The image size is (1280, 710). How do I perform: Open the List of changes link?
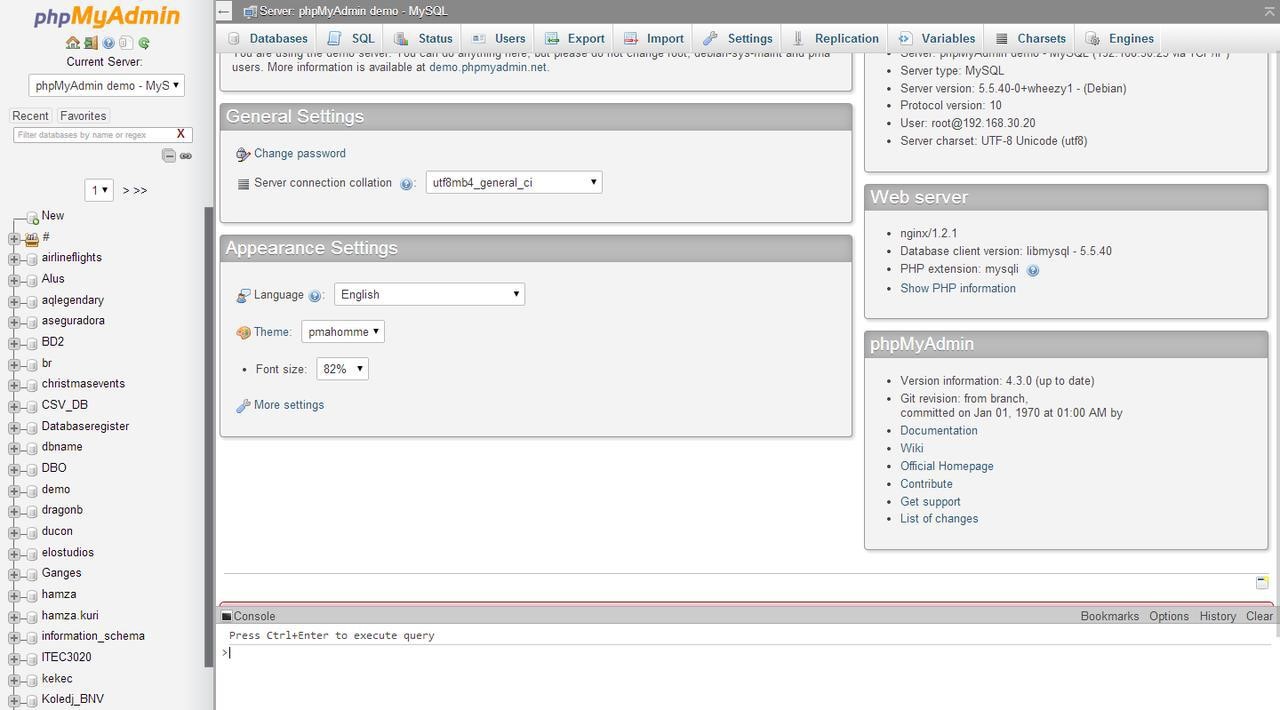(938, 518)
